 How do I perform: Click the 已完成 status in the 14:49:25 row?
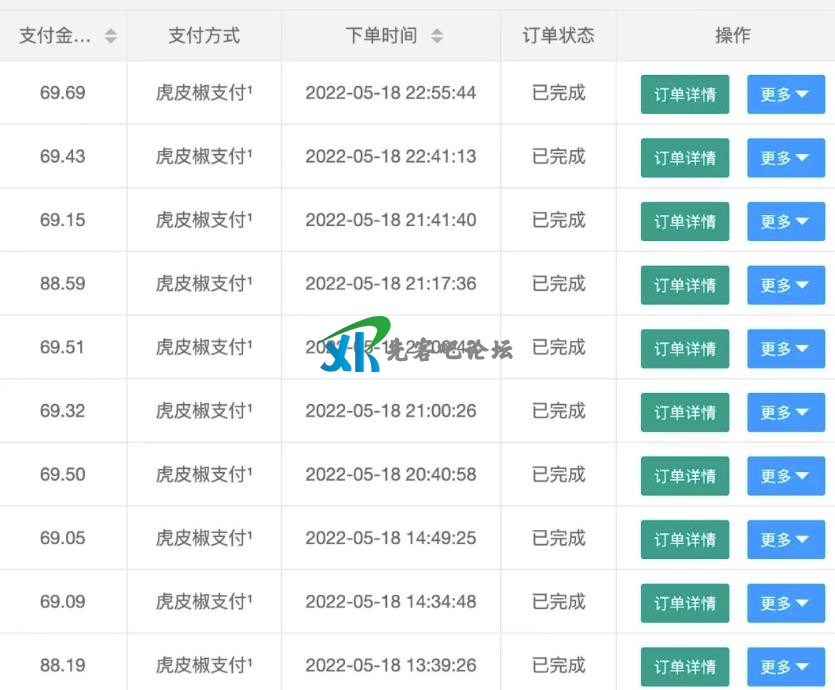tap(558, 538)
